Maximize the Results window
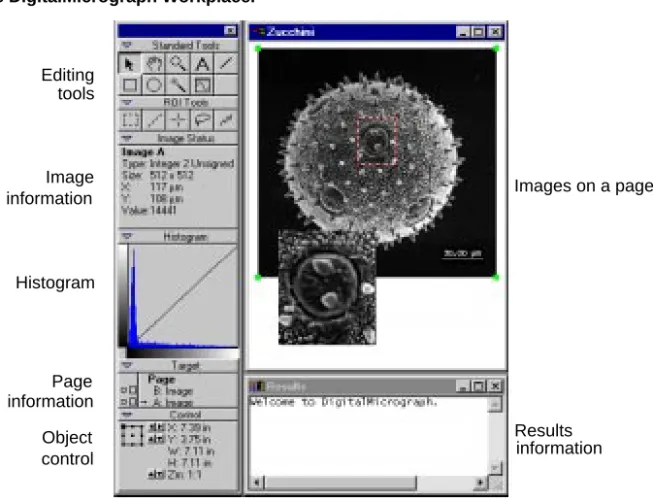 [479, 387]
